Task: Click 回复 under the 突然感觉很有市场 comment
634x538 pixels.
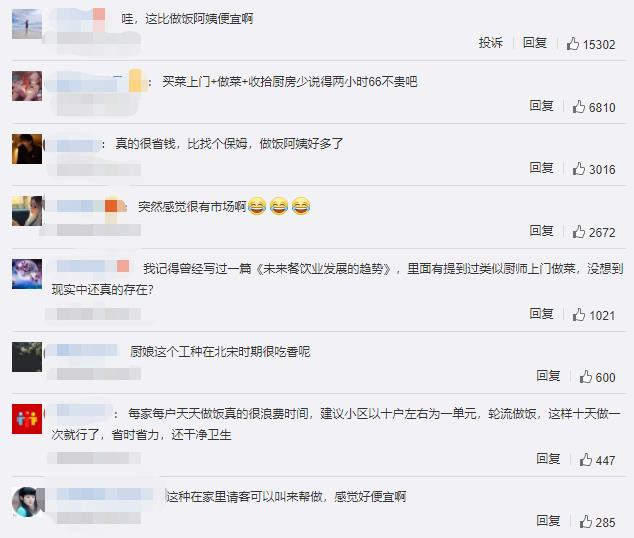Action: point(541,231)
